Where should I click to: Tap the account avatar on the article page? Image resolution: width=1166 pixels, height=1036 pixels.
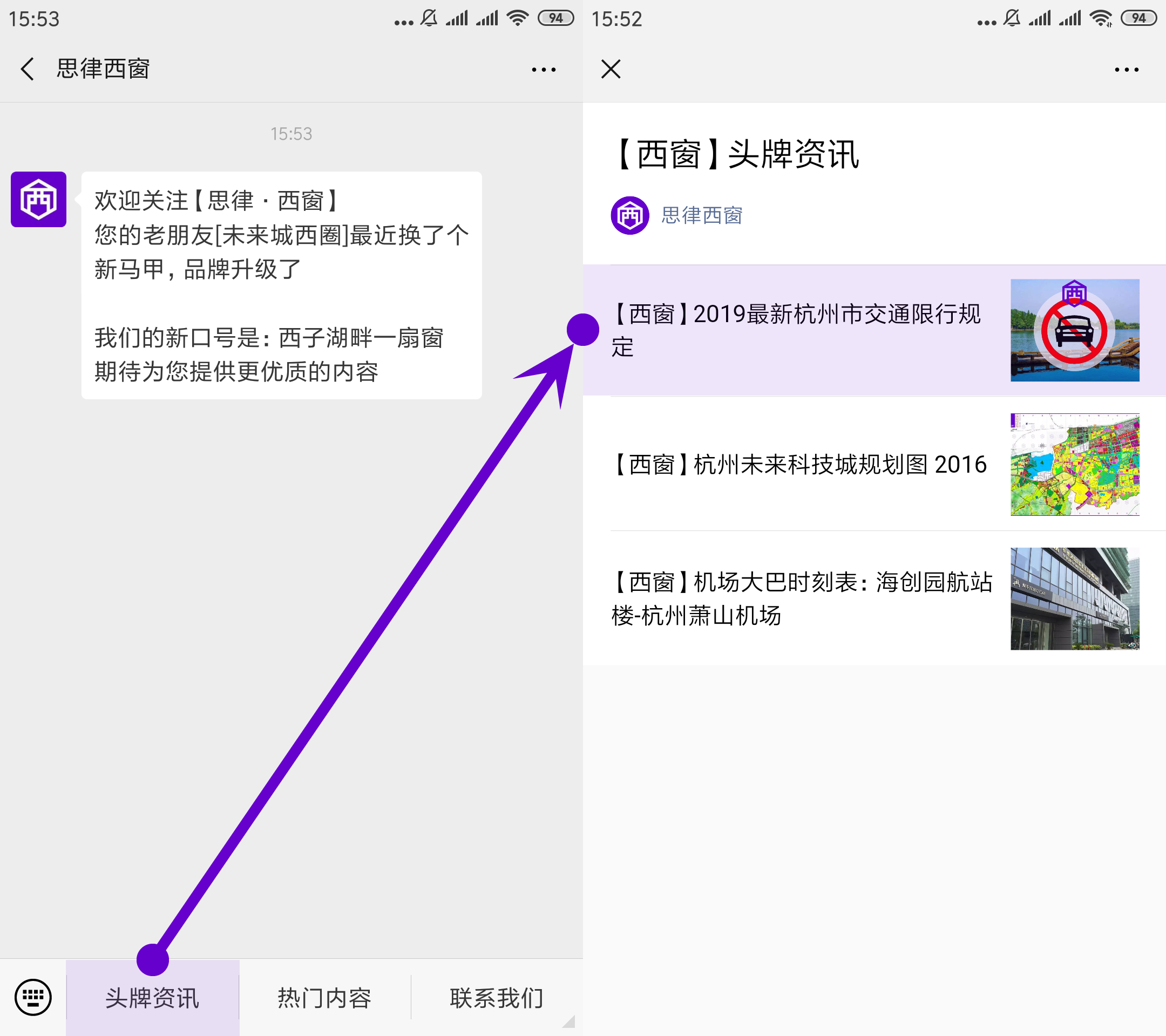630,215
